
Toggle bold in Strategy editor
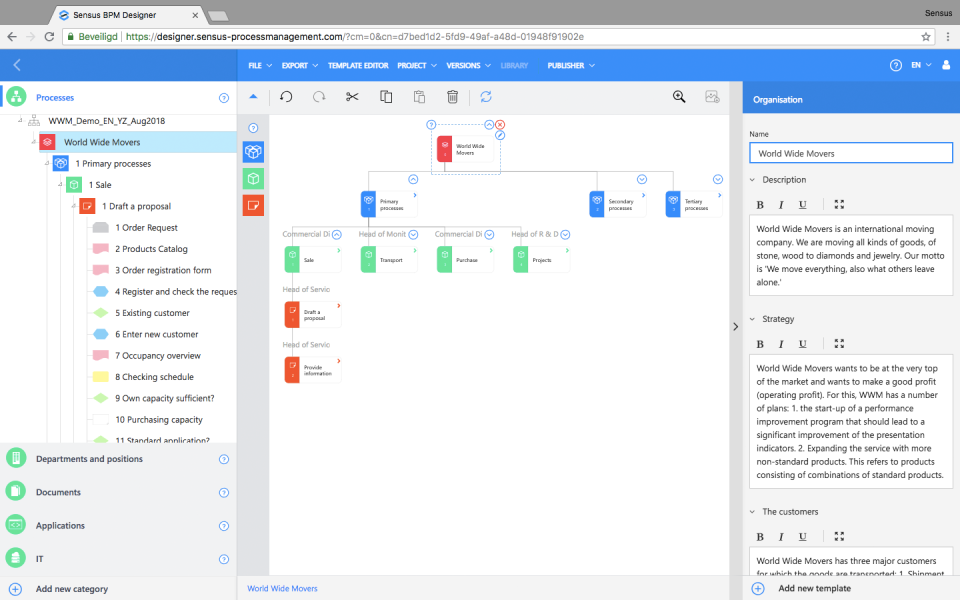[x=760, y=344]
